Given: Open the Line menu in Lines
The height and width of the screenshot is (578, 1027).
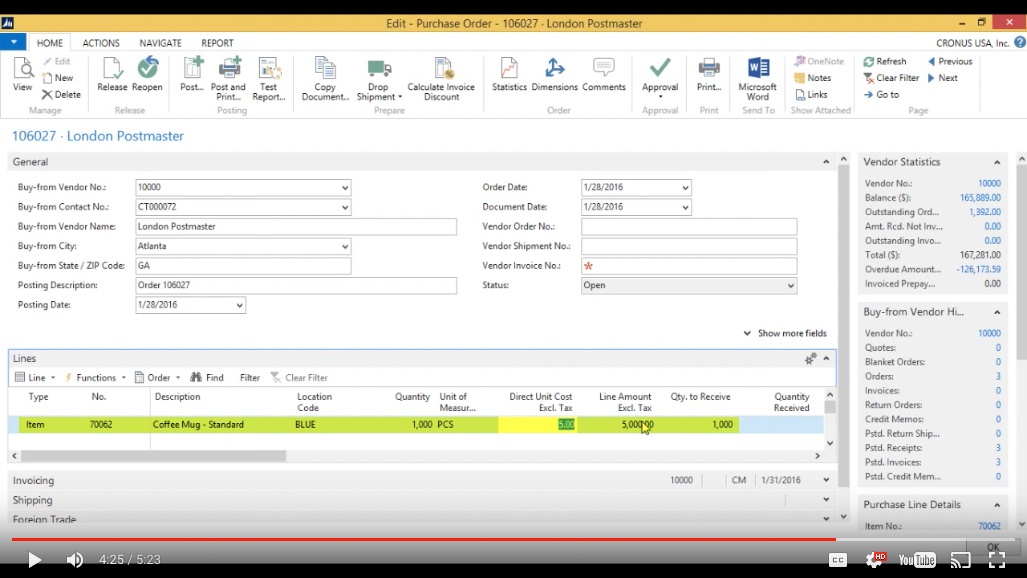Looking at the screenshot, I should [x=35, y=377].
